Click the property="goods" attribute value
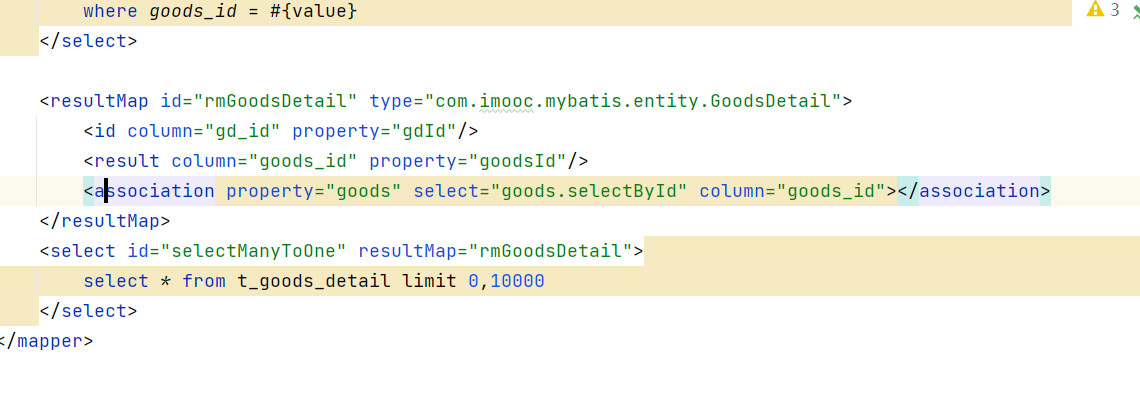Viewport: 1140px width, 414px height. pos(361,191)
